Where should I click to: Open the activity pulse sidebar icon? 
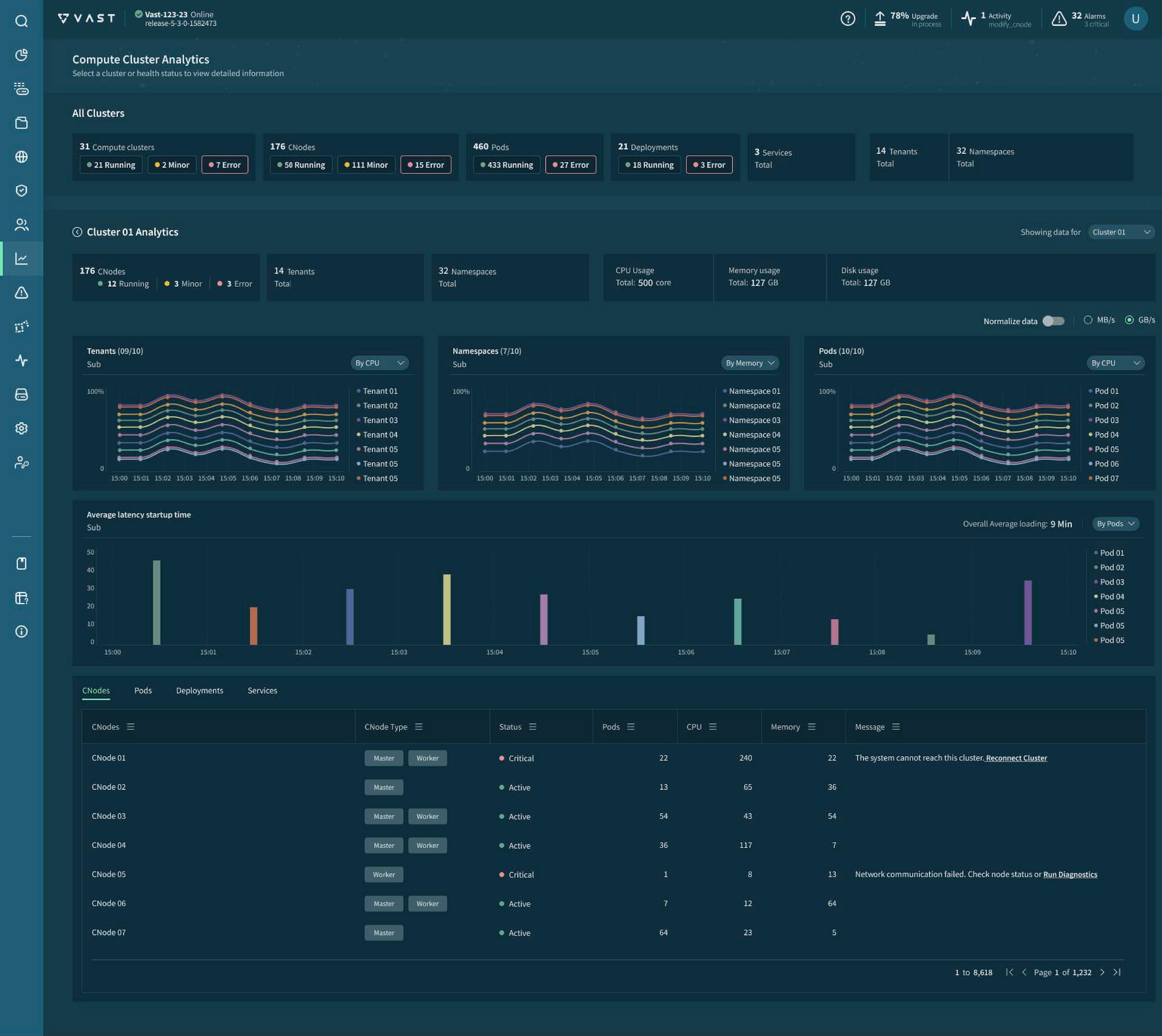point(21,360)
